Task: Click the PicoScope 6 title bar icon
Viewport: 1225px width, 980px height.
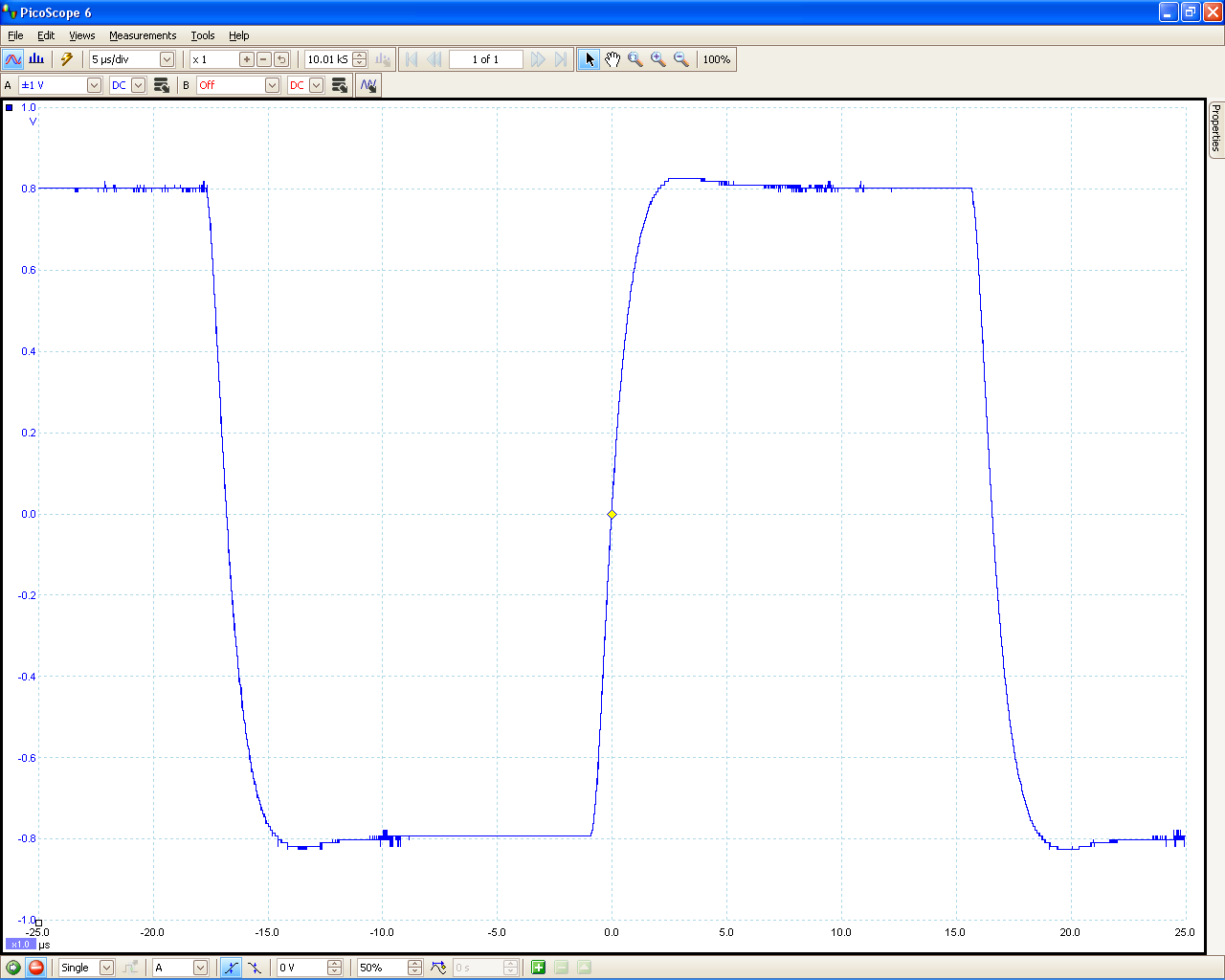Action: [x=10, y=11]
